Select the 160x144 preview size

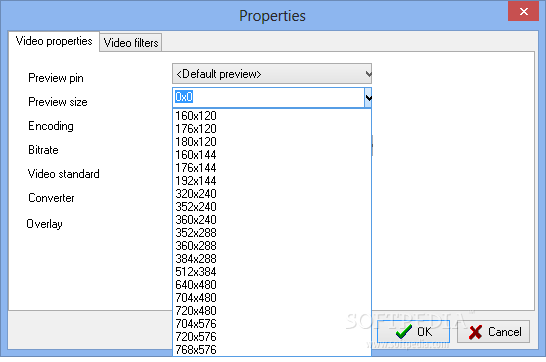[x=272, y=155]
